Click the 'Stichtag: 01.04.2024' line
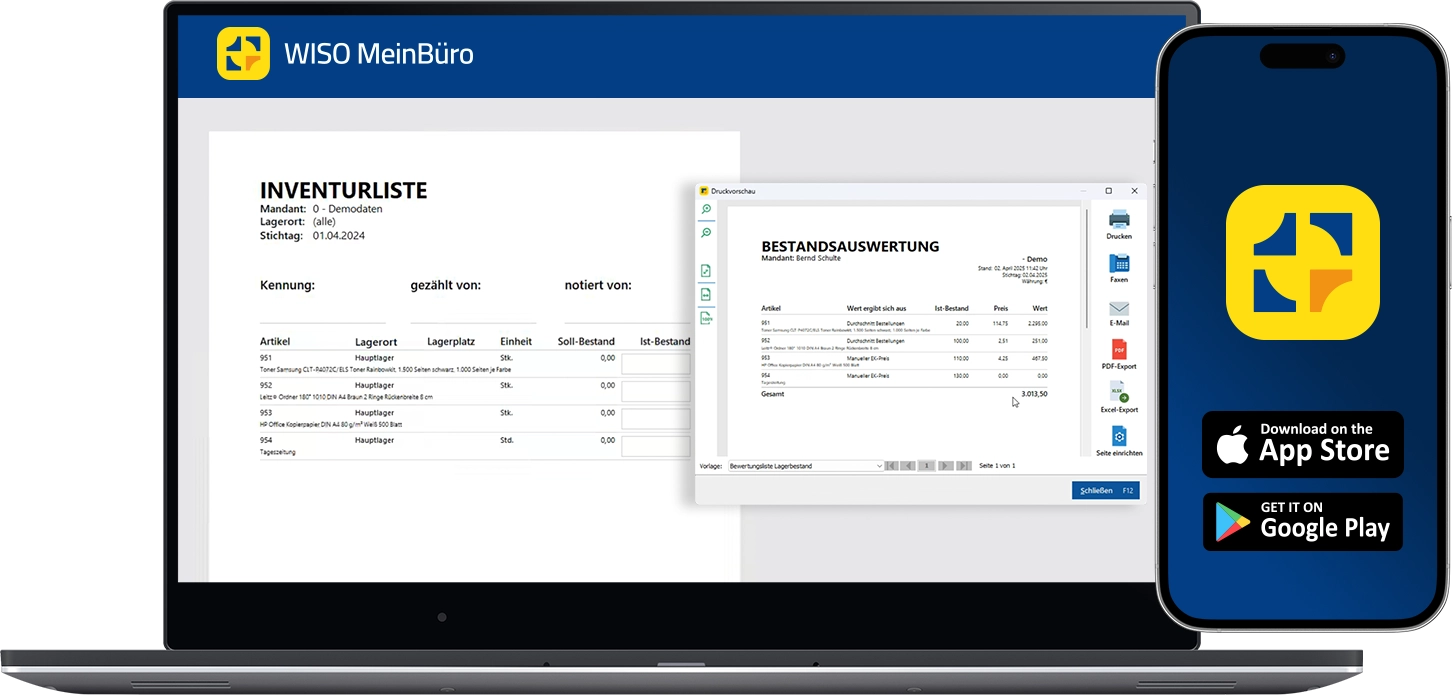 click(310, 236)
